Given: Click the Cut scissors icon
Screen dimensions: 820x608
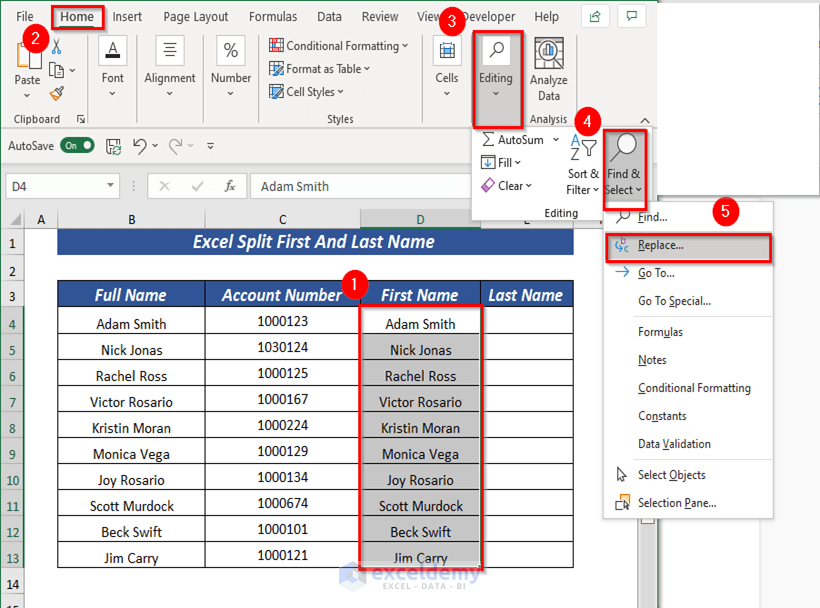Looking at the screenshot, I should pos(57,47).
